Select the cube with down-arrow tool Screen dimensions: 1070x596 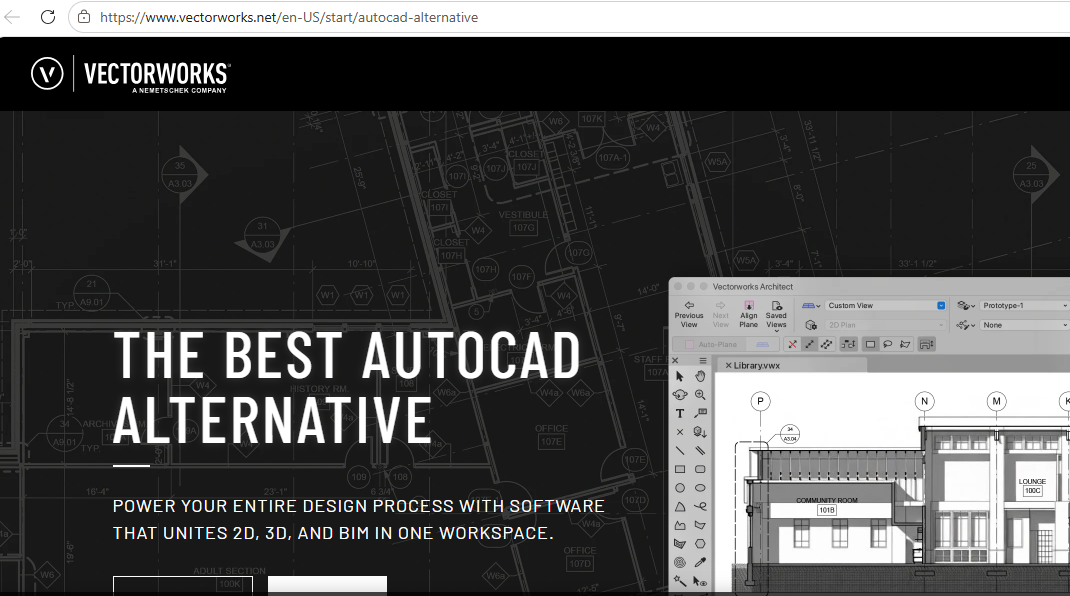pyautogui.click(x=700, y=432)
